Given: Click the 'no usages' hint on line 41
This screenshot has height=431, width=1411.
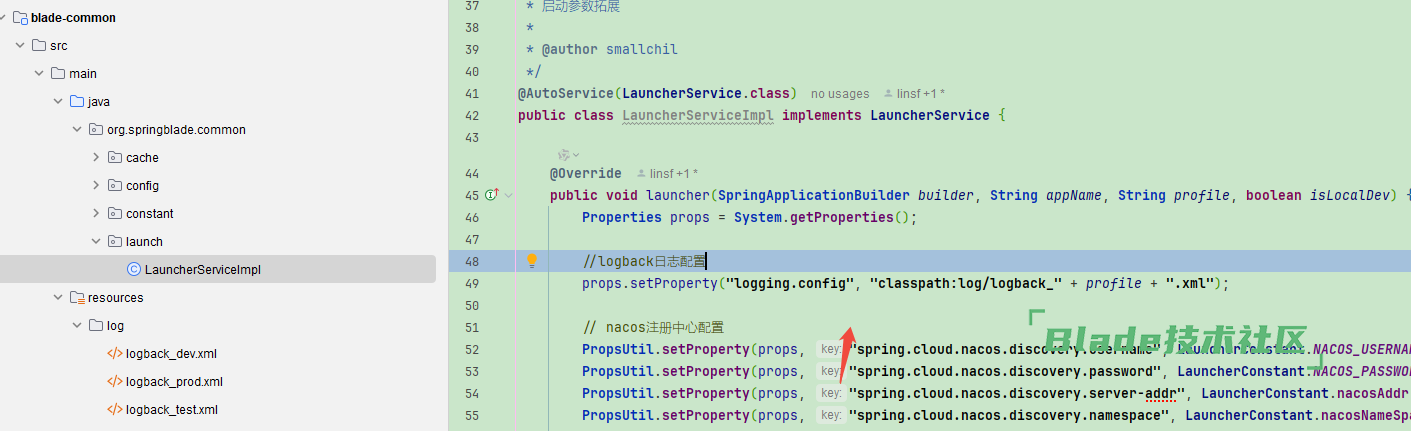Looking at the screenshot, I should click(840, 94).
